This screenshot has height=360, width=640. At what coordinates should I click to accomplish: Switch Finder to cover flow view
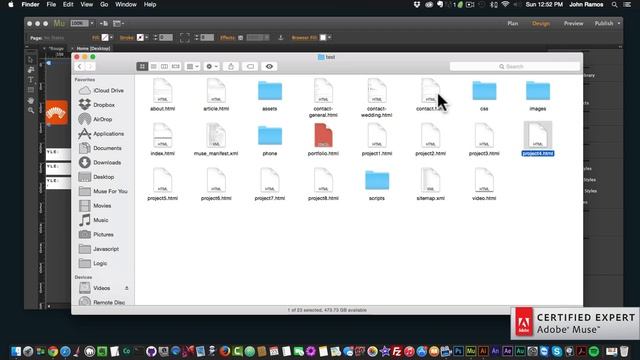pos(176,67)
